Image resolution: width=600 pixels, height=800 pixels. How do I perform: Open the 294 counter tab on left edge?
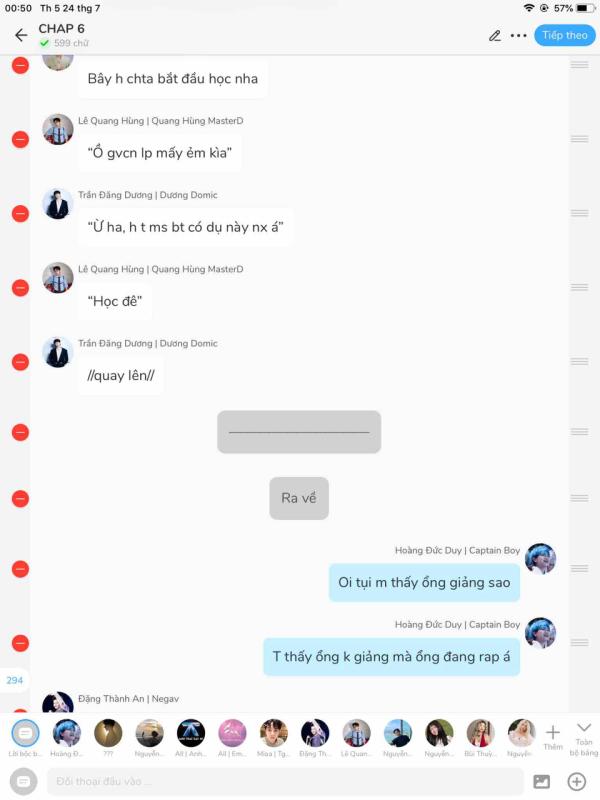point(14,680)
